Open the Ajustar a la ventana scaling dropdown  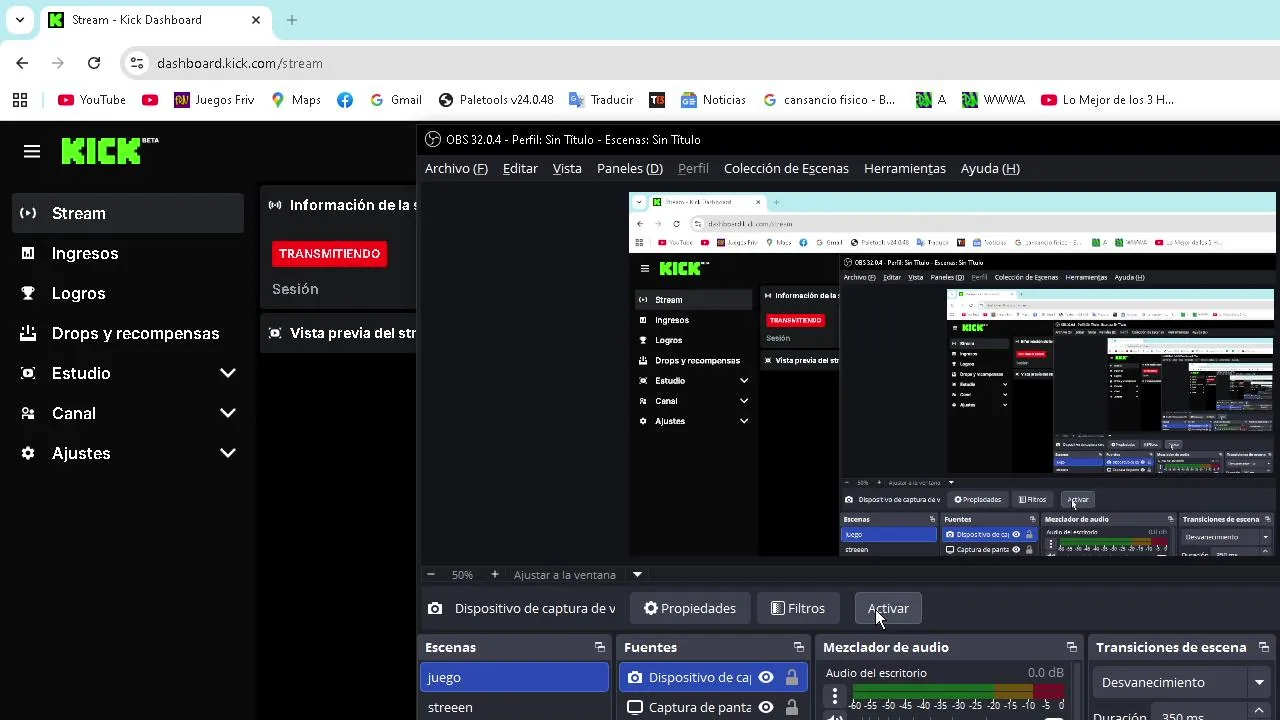click(637, 574)
